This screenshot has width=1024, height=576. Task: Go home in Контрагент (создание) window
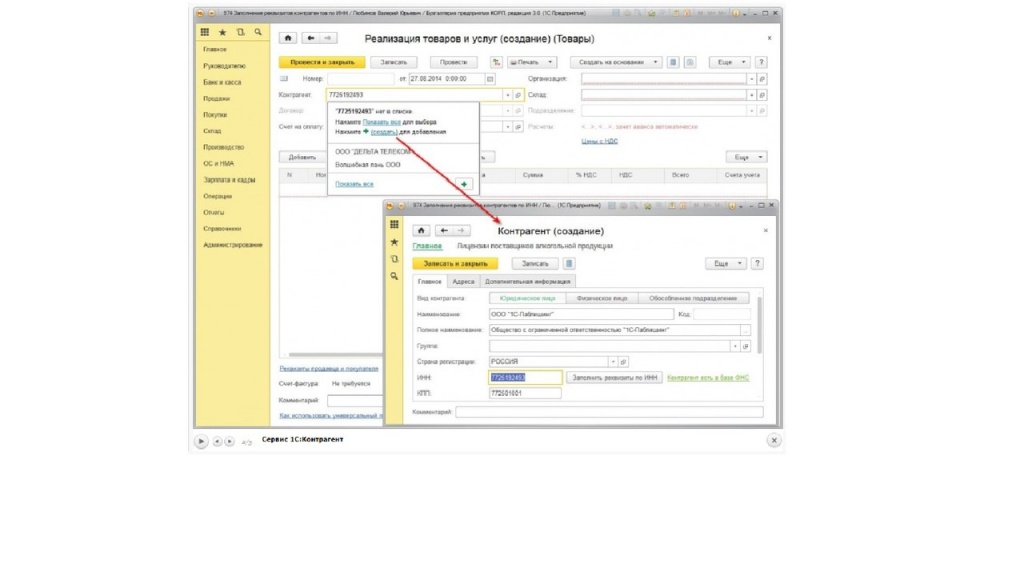point(421,231)
